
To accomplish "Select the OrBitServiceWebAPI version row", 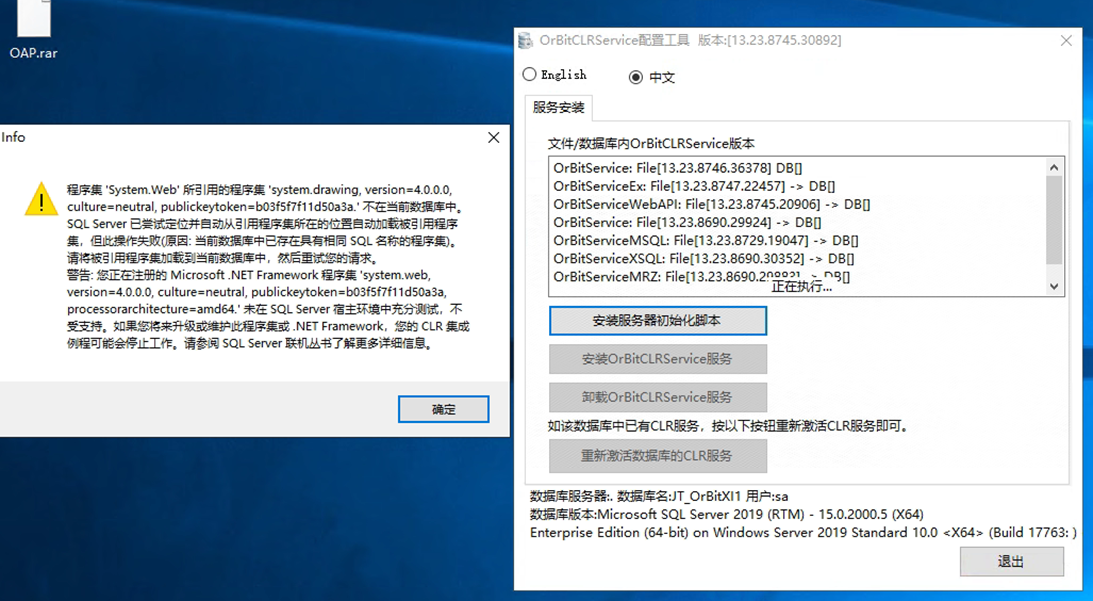I will (x=712, y=204).
